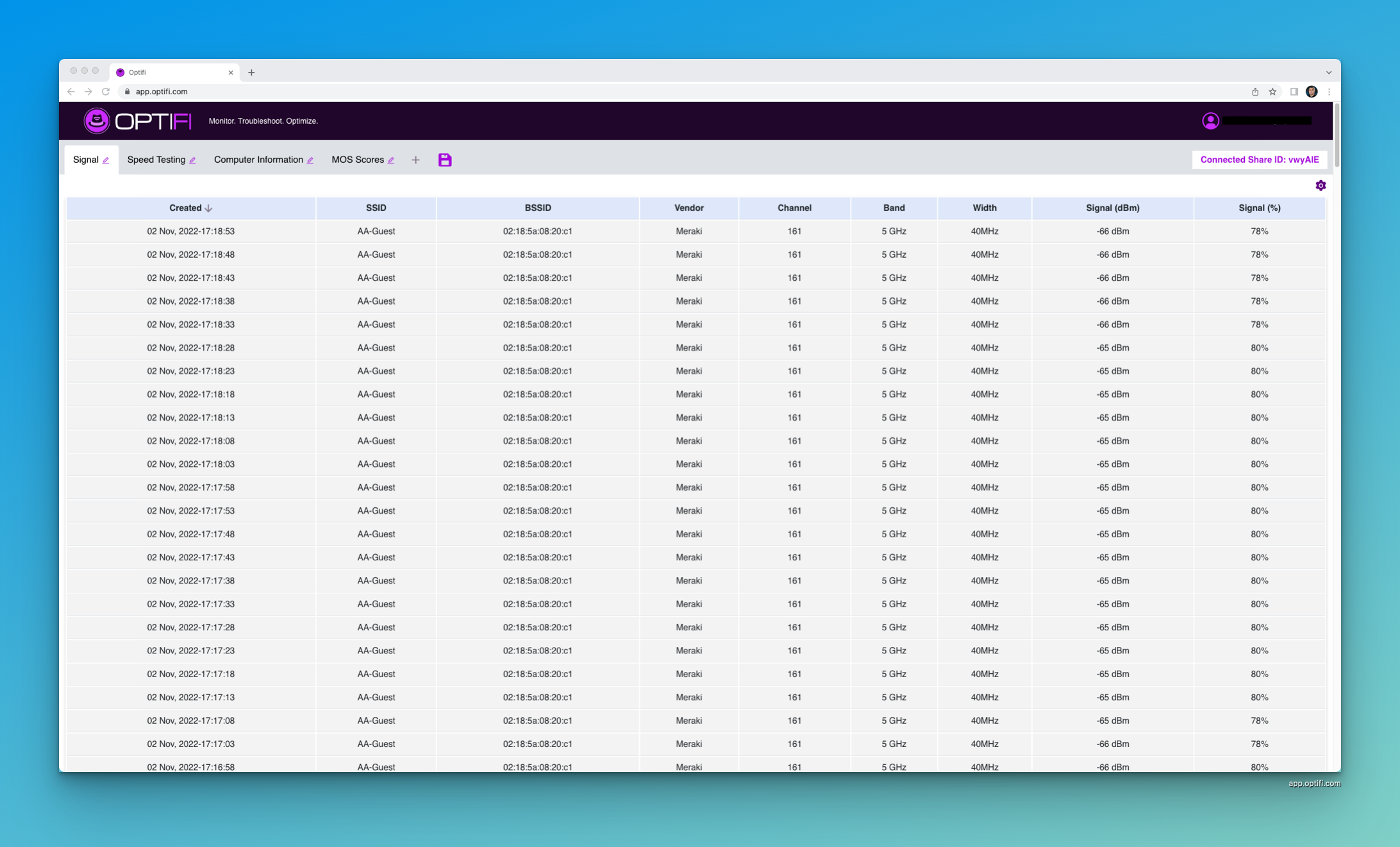Image resolution: width=1400 pixels, height=847 pixels.
Task: Click the Connected Share ID button
Action: click(x=1259, y=160)
